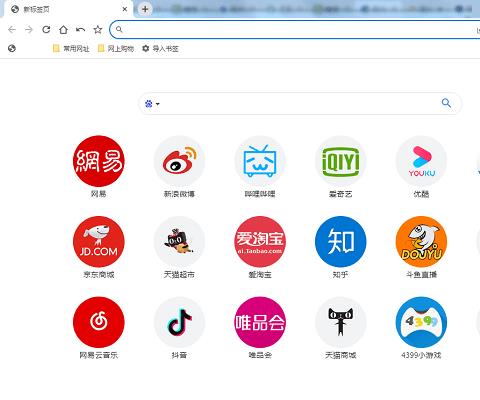The width and height of the screenshot is (480, 400).
Task: Click the 斗鱼直播 label text
Action: pos(421,274)
